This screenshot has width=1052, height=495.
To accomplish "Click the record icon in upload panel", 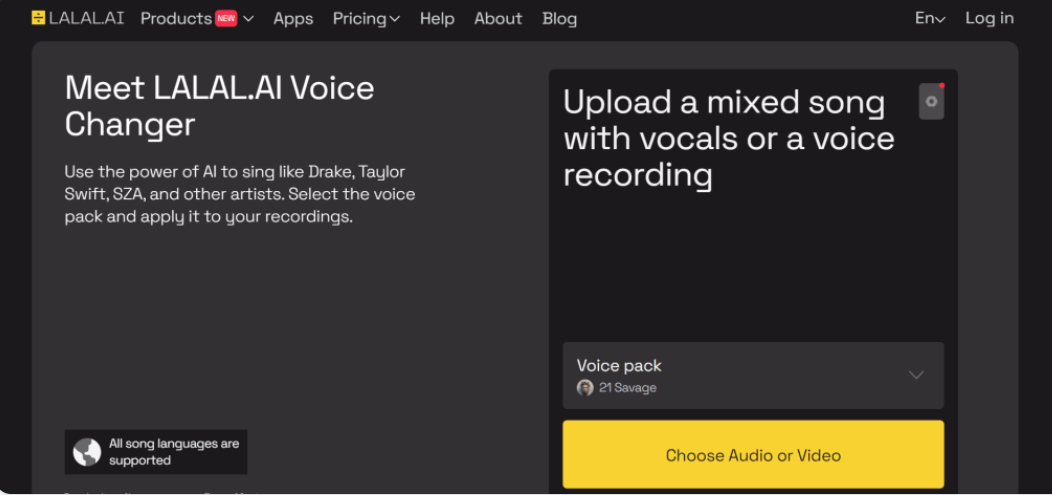I will click(931, 101).
